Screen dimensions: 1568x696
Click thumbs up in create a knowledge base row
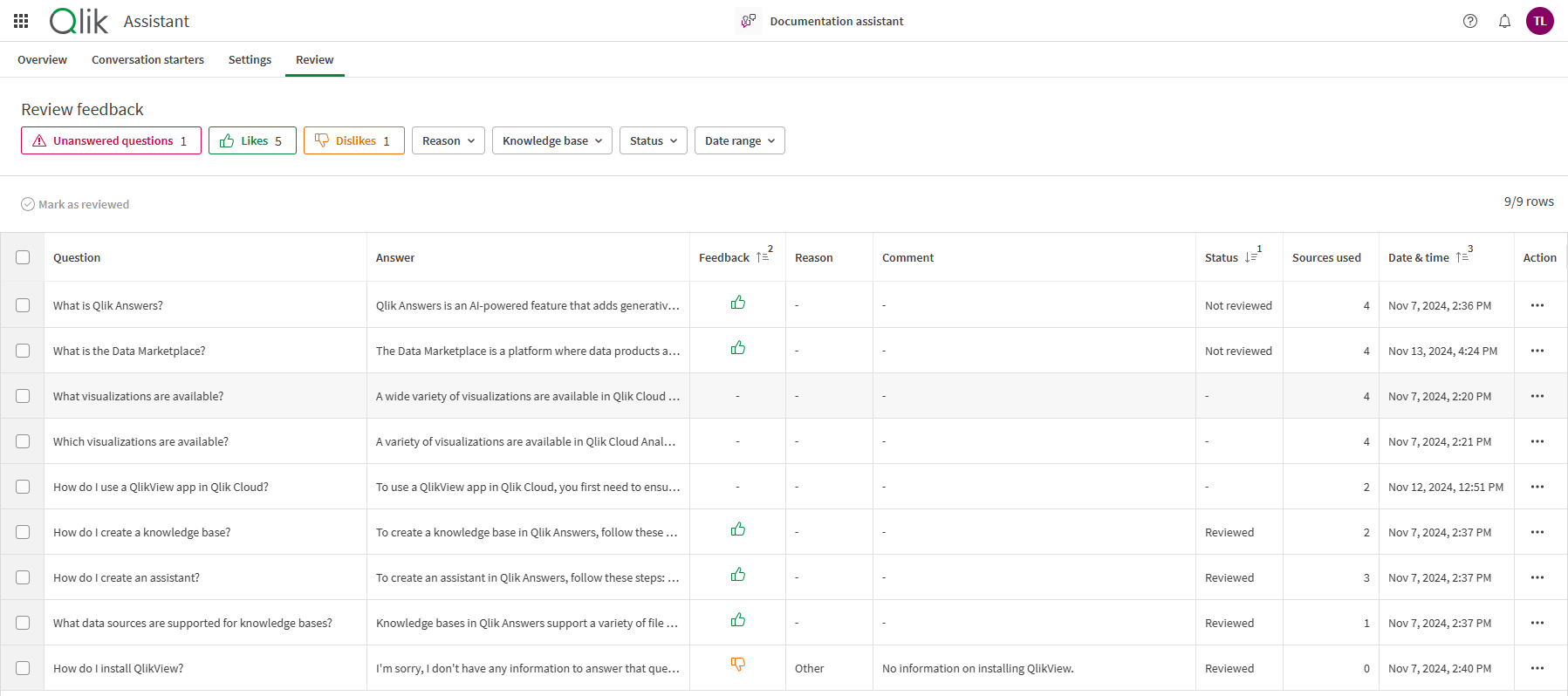click(738, 529)
